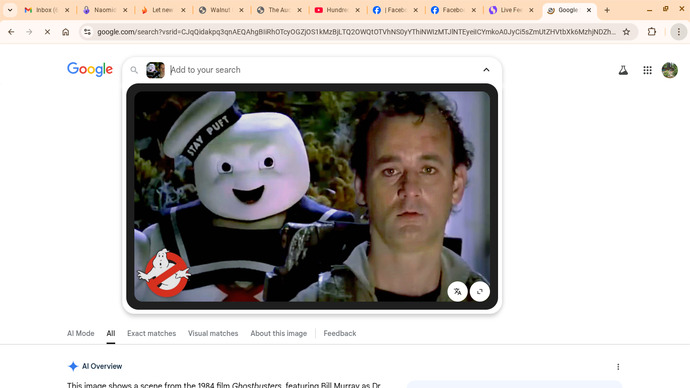Open the tab search dropdown arrow
The height and width of the screenshot is (388, 690).
point(10,10)
